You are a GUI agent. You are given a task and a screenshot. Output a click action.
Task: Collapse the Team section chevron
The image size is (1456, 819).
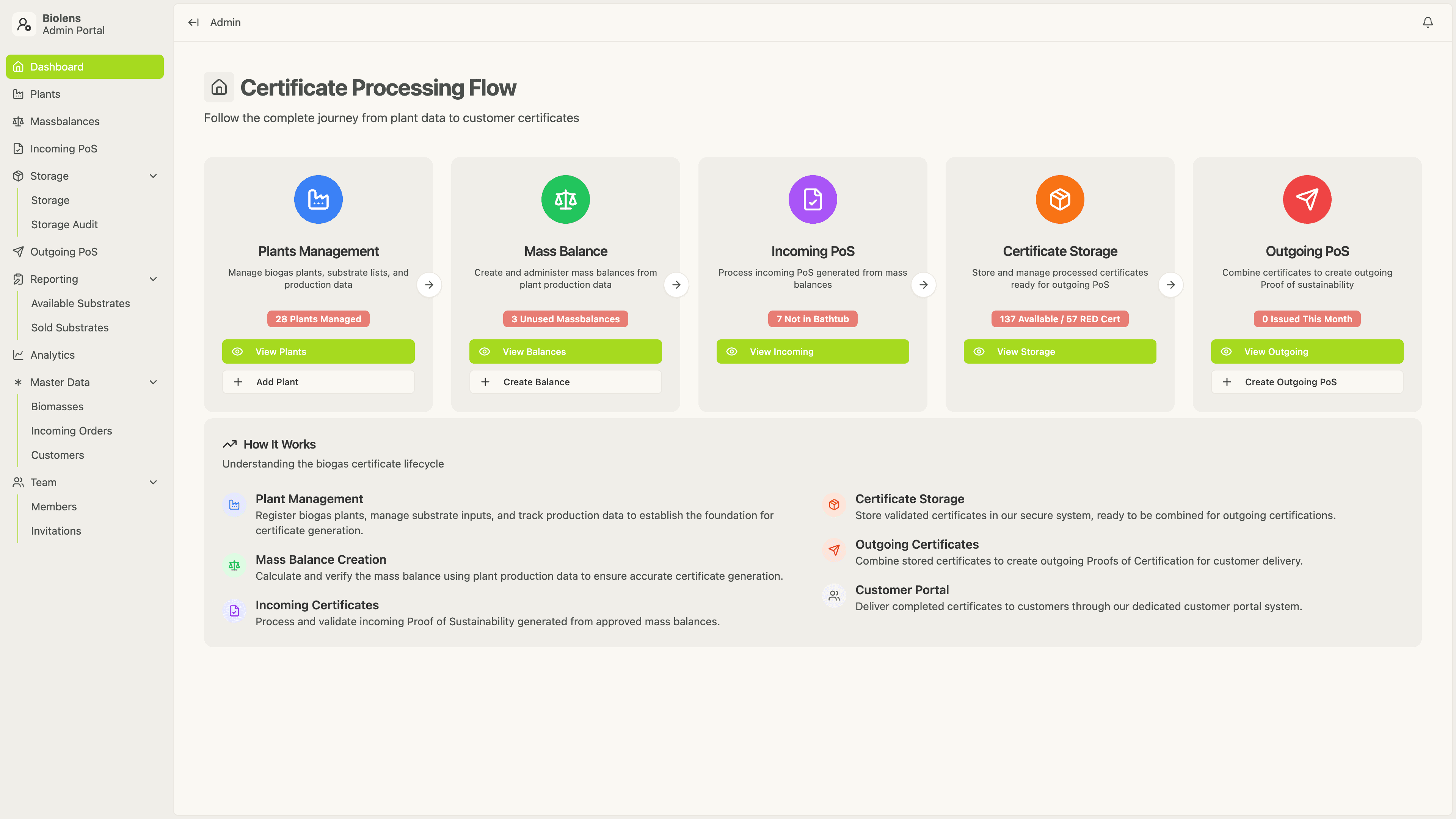(152, 482)
